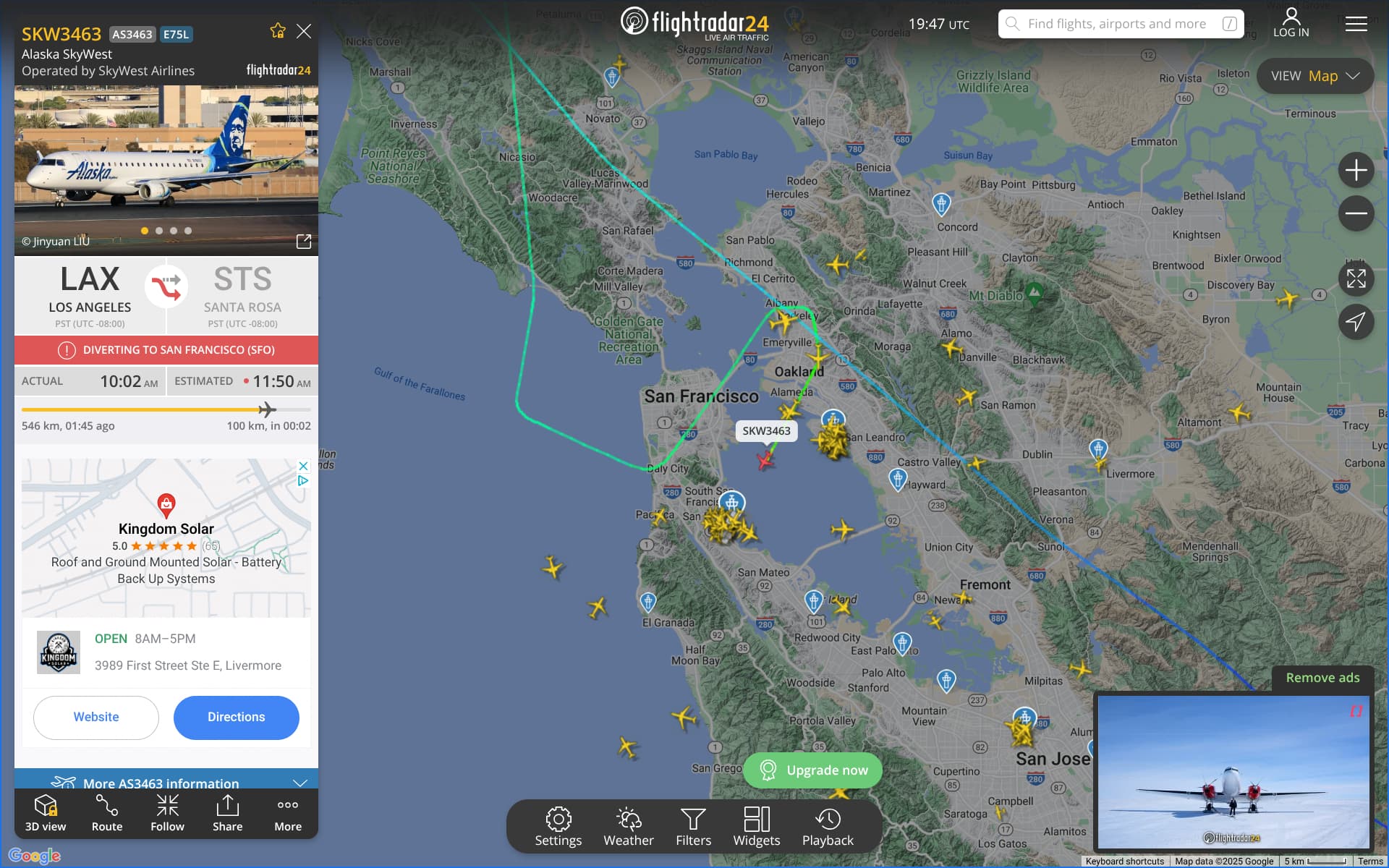Open the Widgets panel
Screen dimensions: 1389x868
click(x=757, y=827)
